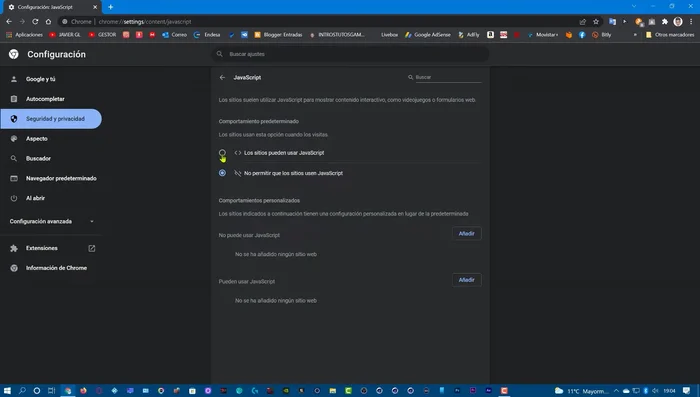The height and width of the screenshot is (397, 700).
Task: Click the Información de Chrome logo icon
Action: pos(14,268)
